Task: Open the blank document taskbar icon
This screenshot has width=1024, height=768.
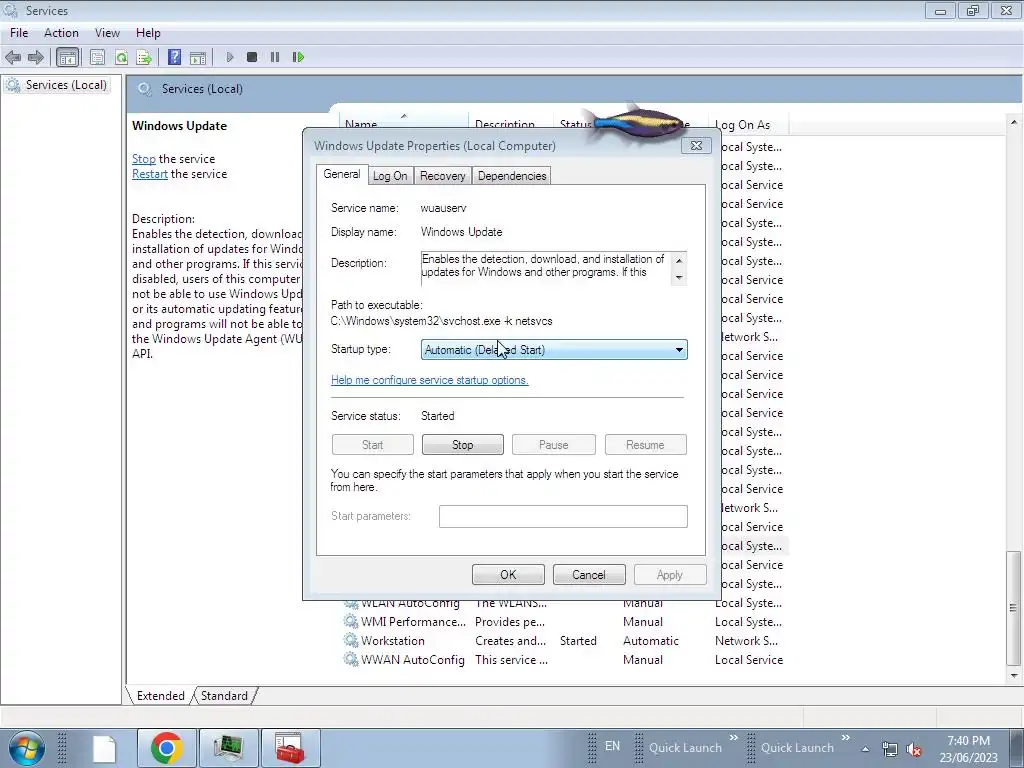Action: point(104,748)
